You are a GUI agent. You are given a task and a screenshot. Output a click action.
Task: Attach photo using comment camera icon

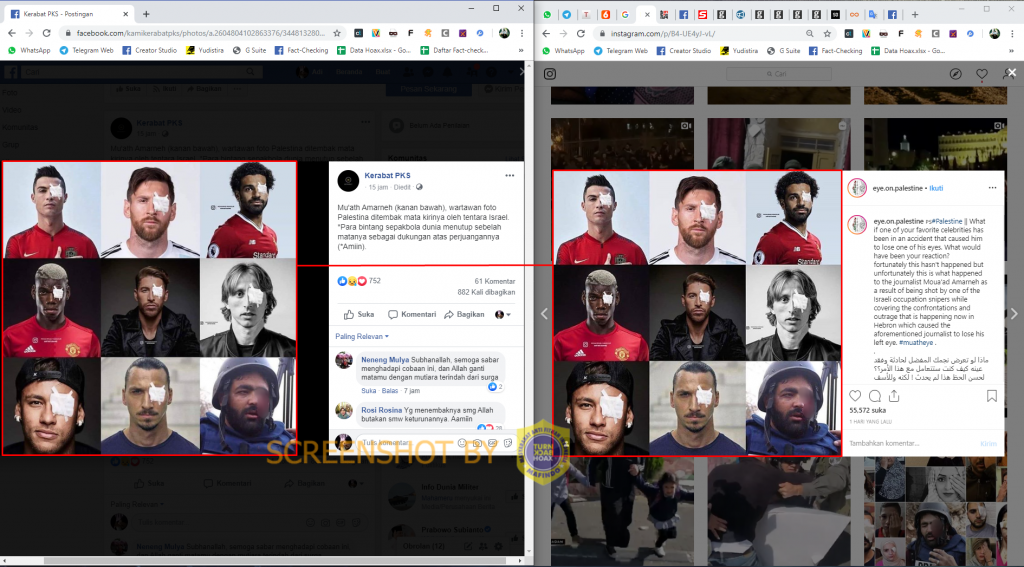477,443
